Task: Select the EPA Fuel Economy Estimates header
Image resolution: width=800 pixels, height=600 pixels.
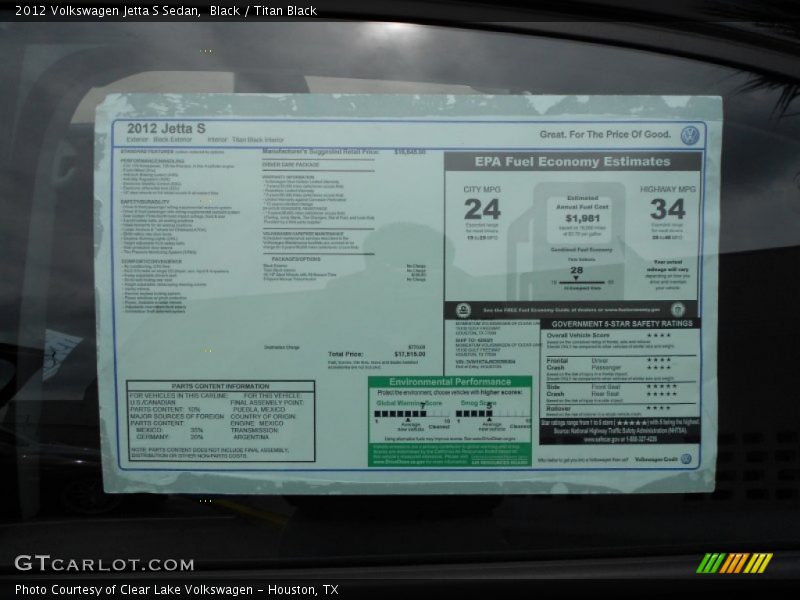Action: (573, 162)
